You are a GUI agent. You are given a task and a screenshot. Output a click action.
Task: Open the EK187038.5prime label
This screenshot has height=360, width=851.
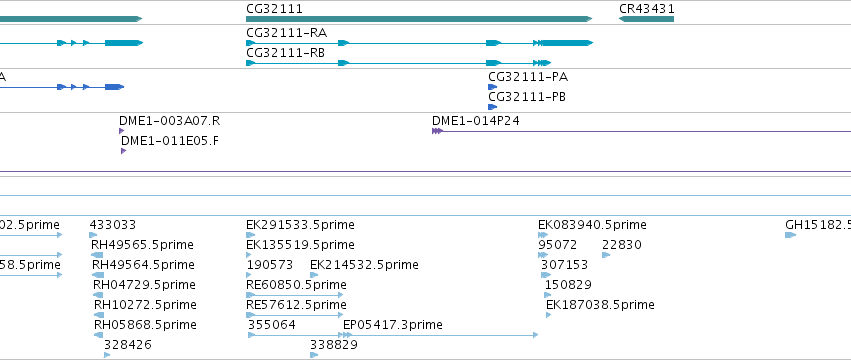600,305
